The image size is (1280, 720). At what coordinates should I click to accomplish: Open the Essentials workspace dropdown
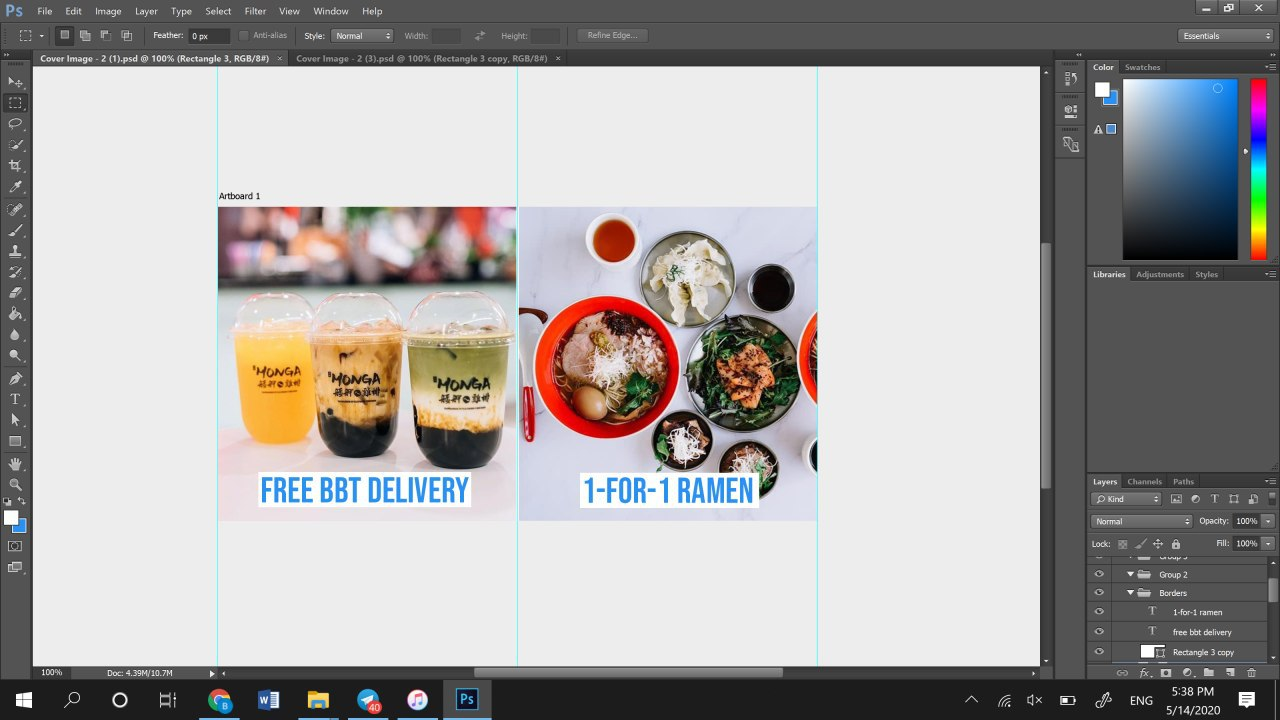(1226, 36)
